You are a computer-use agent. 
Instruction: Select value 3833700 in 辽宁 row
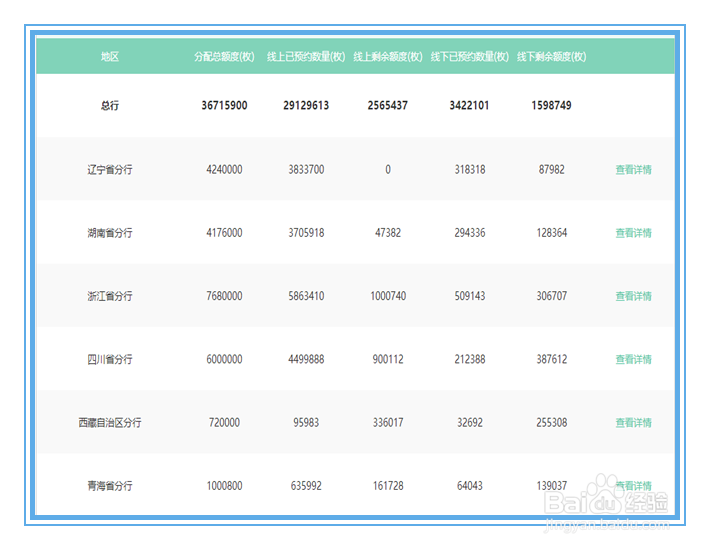coord(306,170)
